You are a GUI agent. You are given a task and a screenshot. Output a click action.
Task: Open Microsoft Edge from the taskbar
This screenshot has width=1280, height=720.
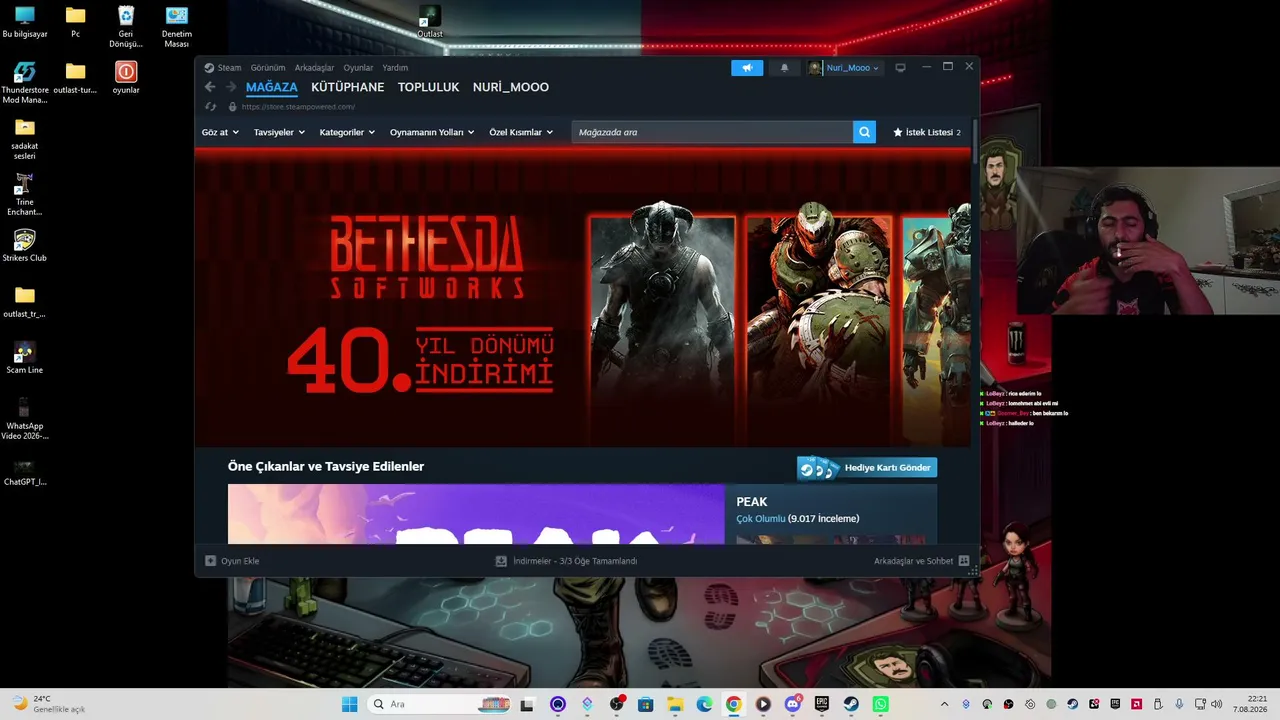pyautogui.click(x=705, y=704)
